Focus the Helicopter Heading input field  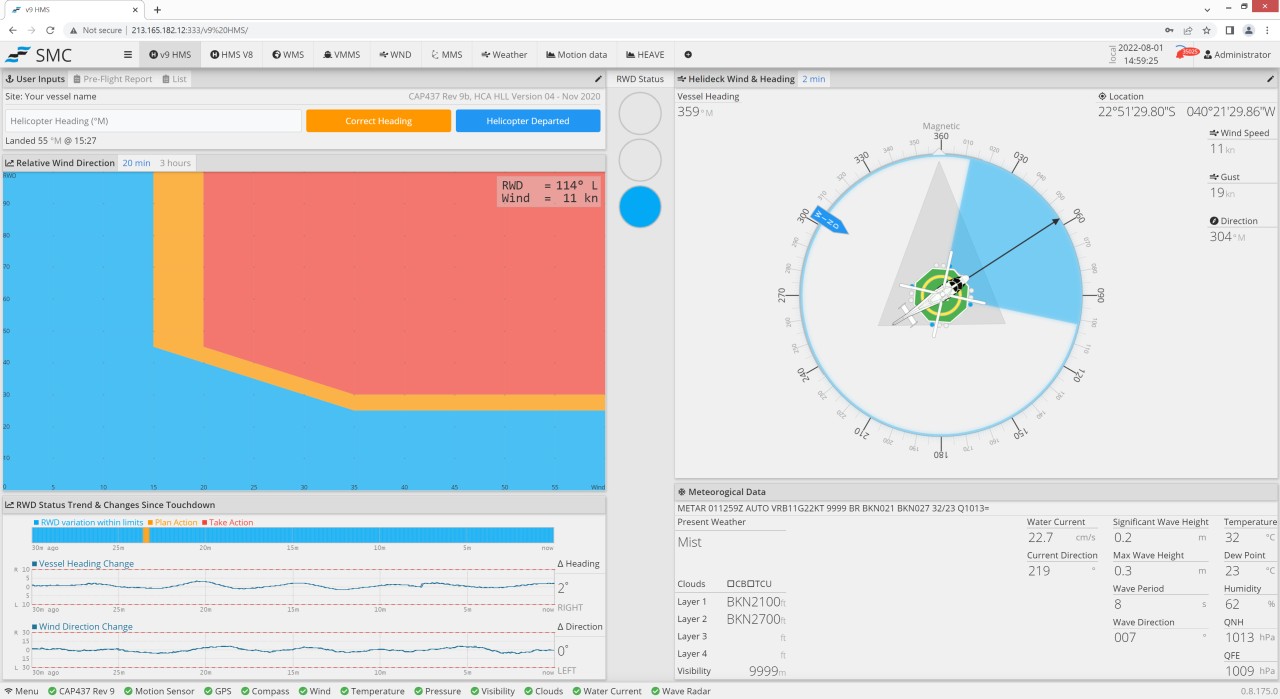(153, 121)
